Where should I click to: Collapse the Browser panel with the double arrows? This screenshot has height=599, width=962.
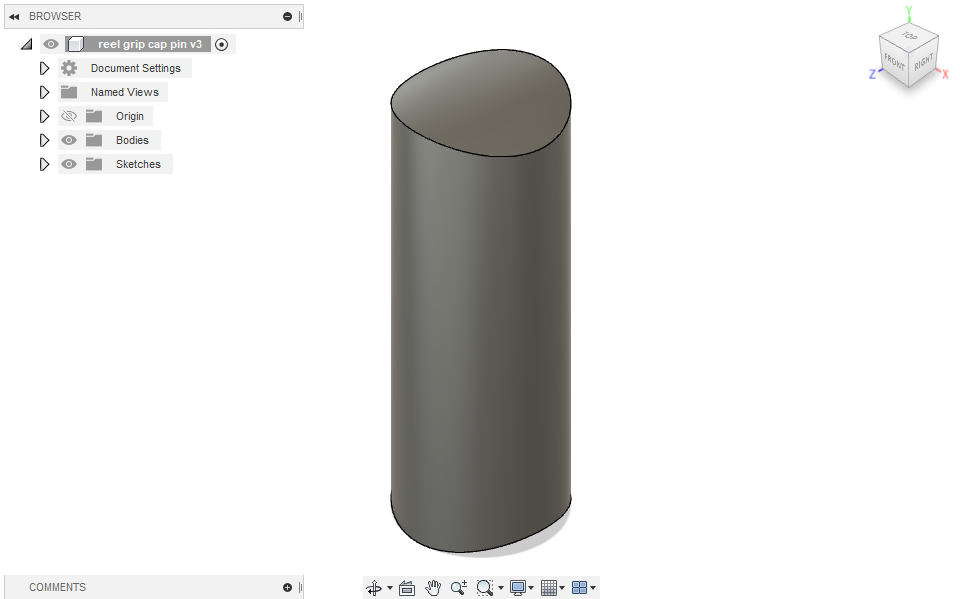click(12, 15)
